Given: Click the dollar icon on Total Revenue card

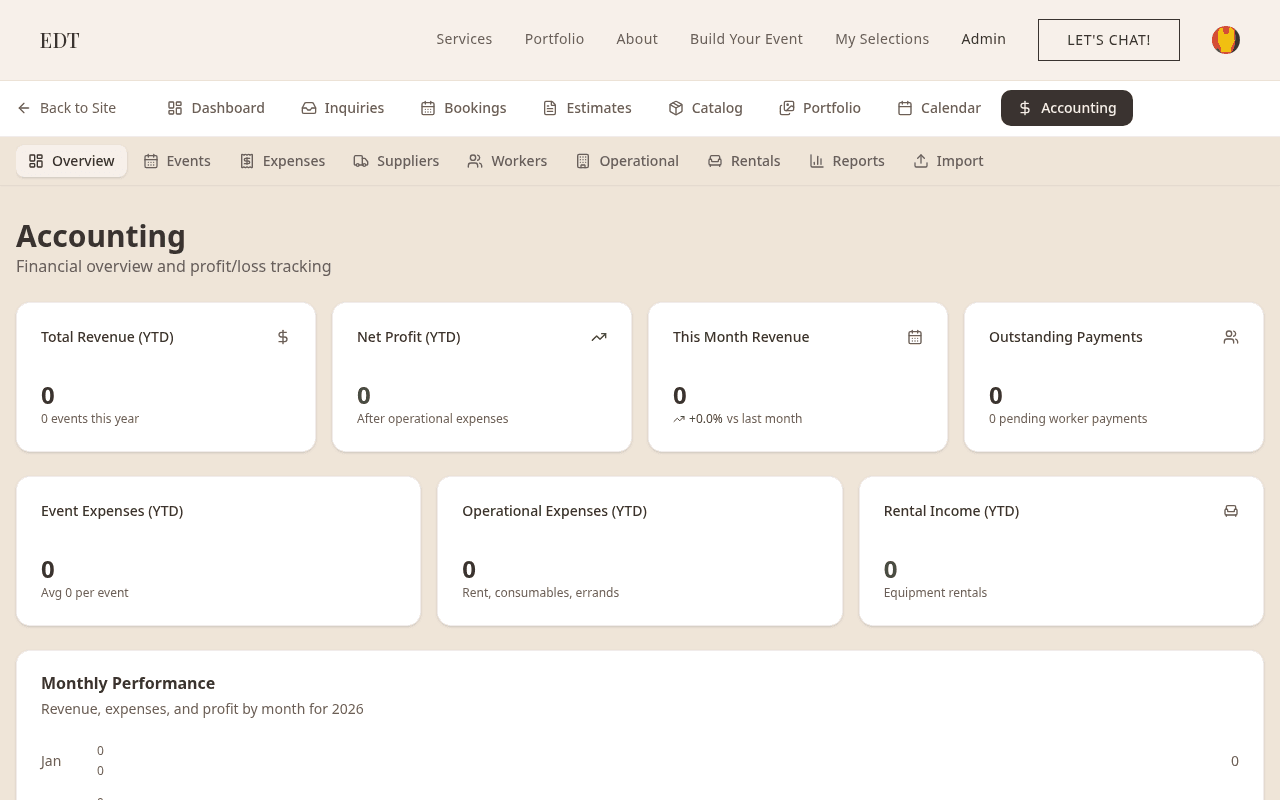Looking at the screenshot, I should pyautogui.click(x=283, y=337).
